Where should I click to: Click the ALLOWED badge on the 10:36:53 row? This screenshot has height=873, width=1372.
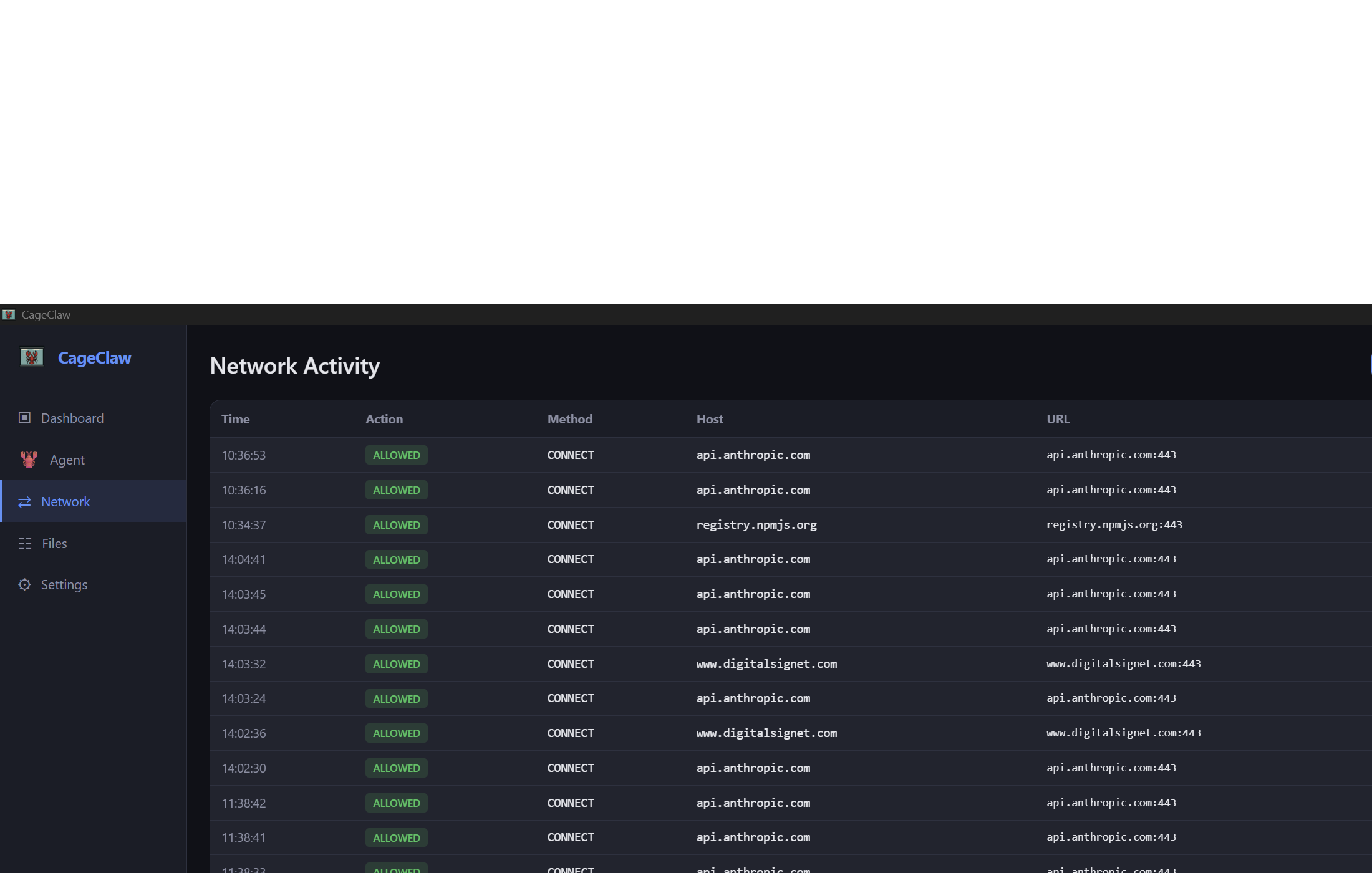(395, 455)
